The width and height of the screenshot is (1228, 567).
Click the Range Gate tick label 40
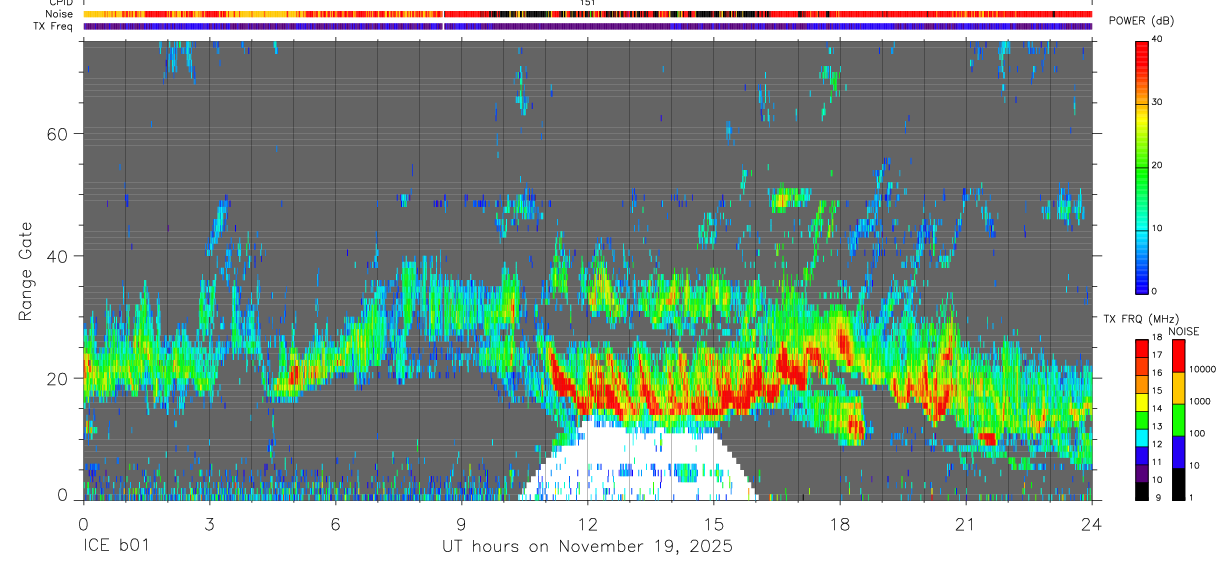coord(56,256)
